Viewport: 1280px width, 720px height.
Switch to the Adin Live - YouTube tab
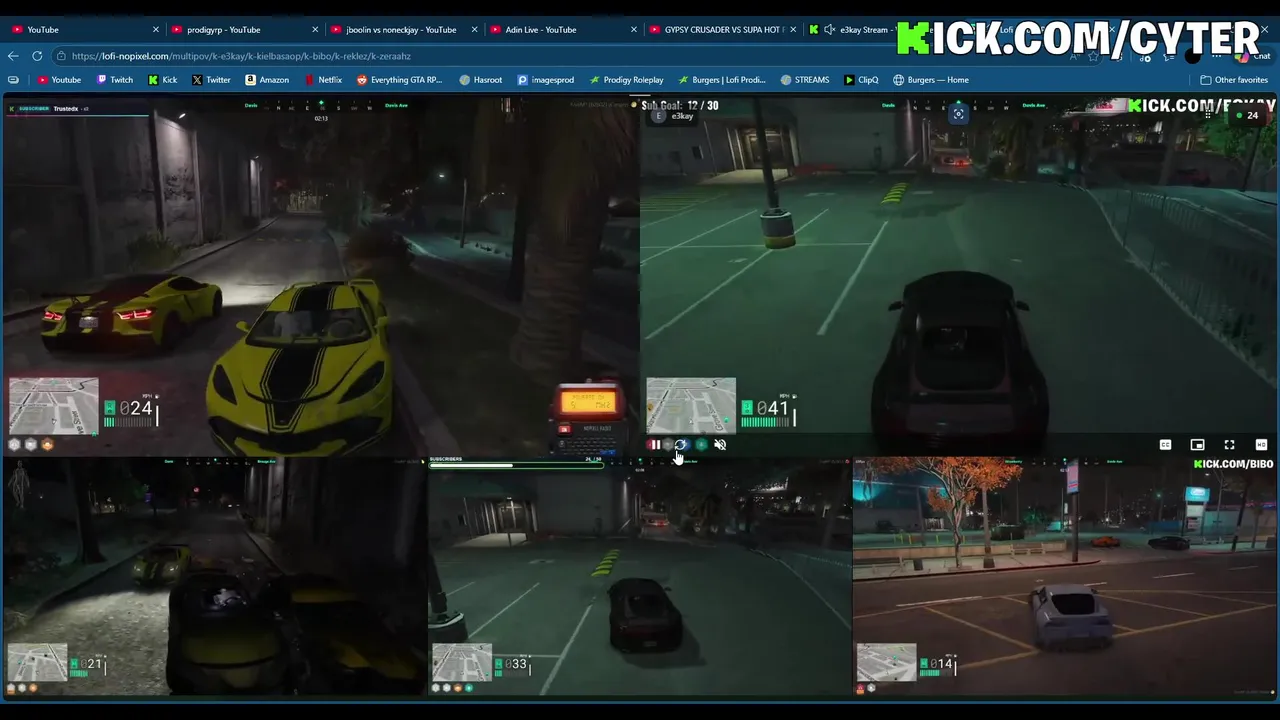[x=562, y=30]
